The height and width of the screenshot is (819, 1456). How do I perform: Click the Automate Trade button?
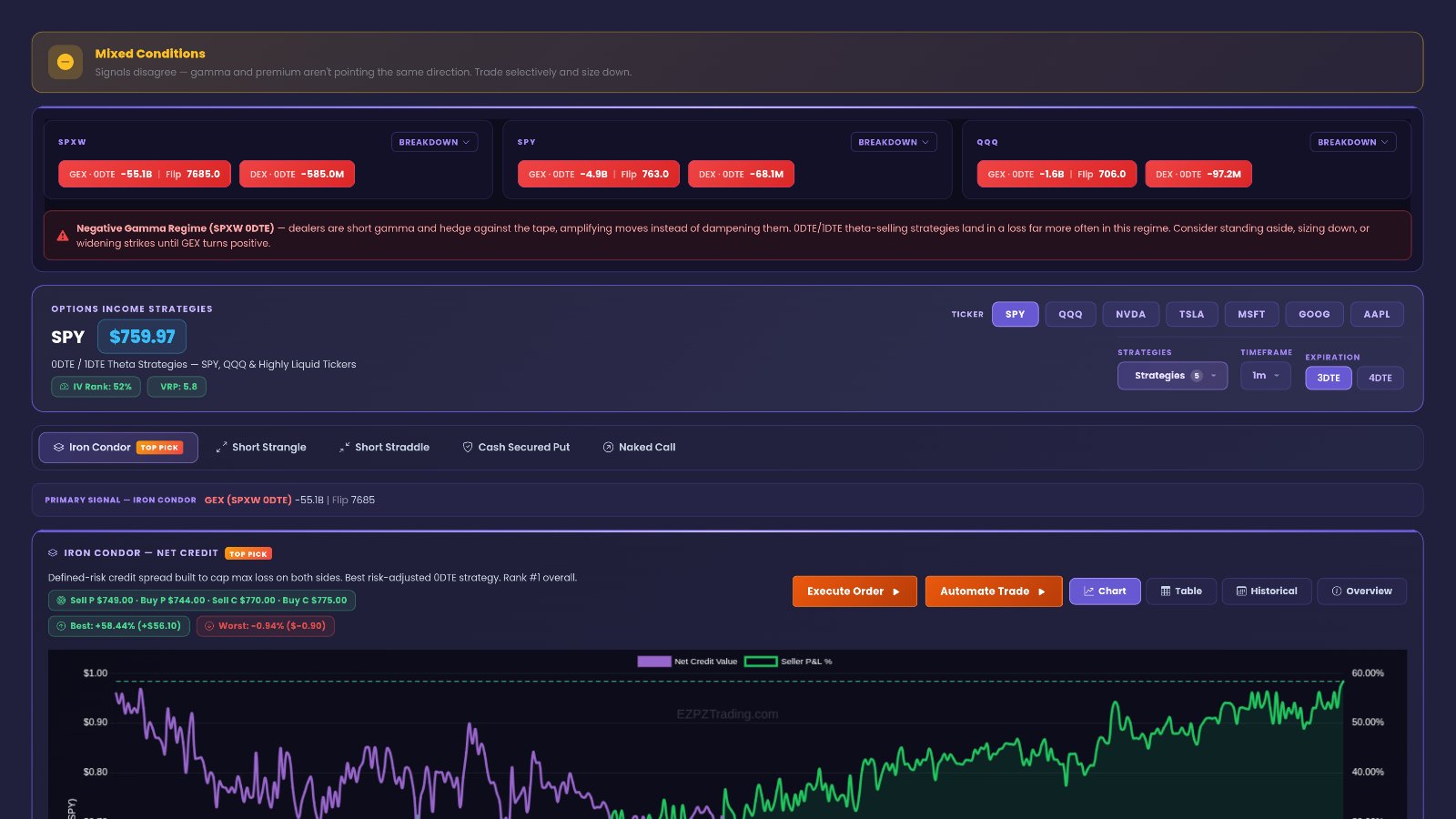point(994,591)
